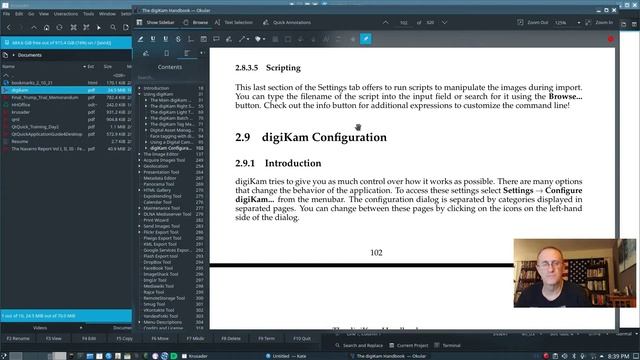Expand The Image Editor contents entry
This screenshot has height=360, width=640.
(x=139, y=154)
